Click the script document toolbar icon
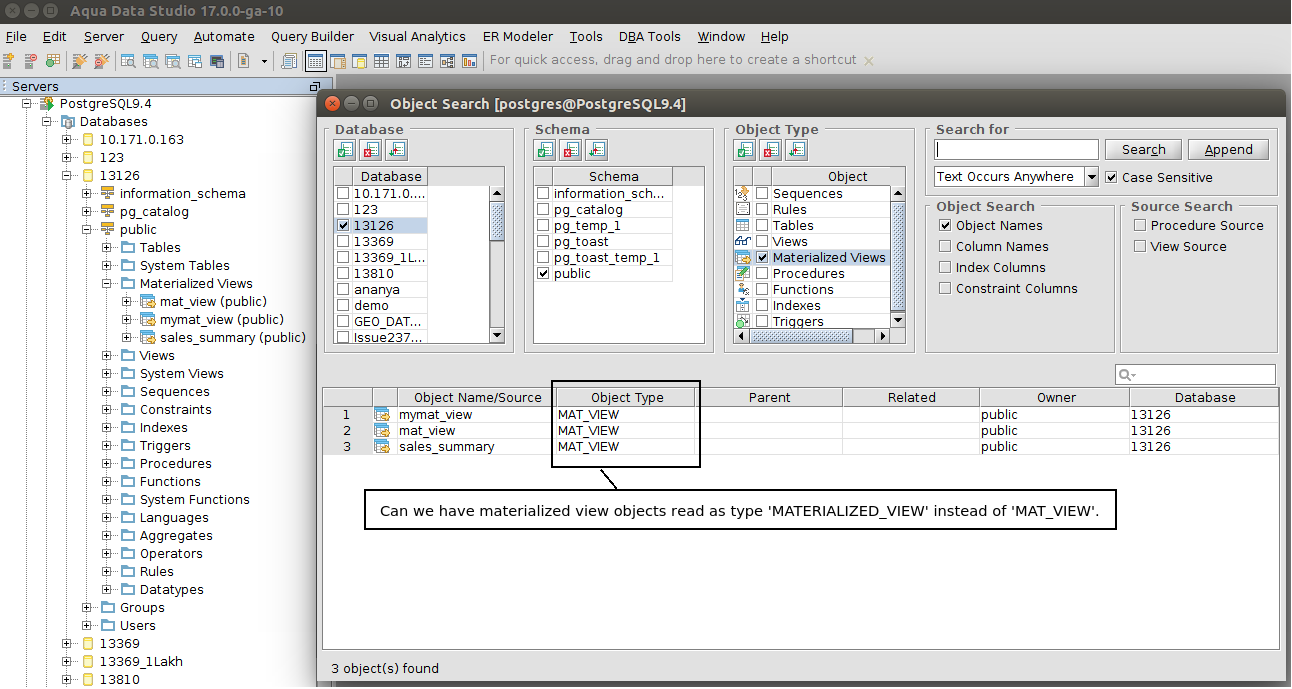The width and height of the screenshot is (1292, 689). point(243,61)
